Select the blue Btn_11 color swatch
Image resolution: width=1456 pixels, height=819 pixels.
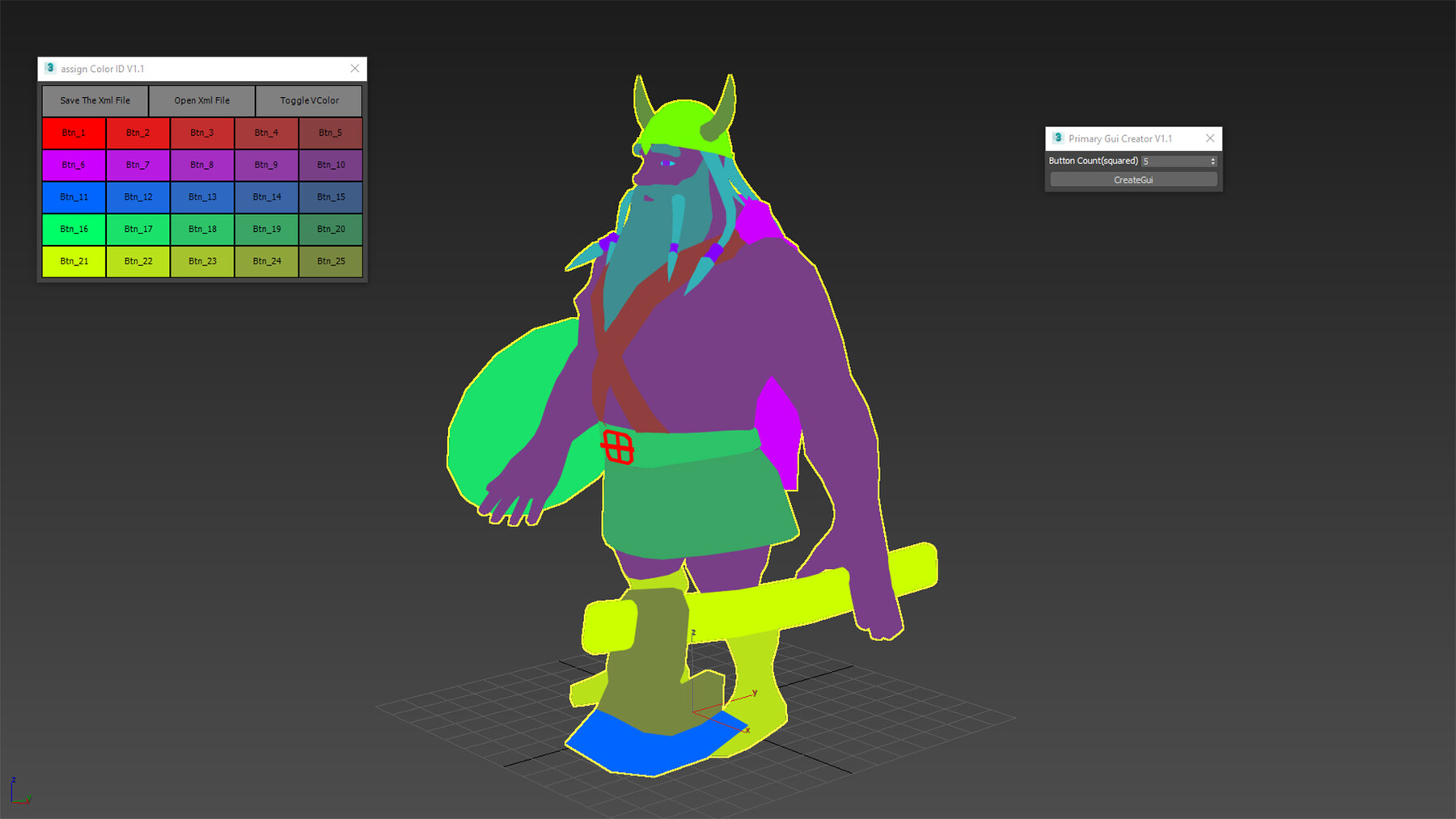(x=74, y=196)
